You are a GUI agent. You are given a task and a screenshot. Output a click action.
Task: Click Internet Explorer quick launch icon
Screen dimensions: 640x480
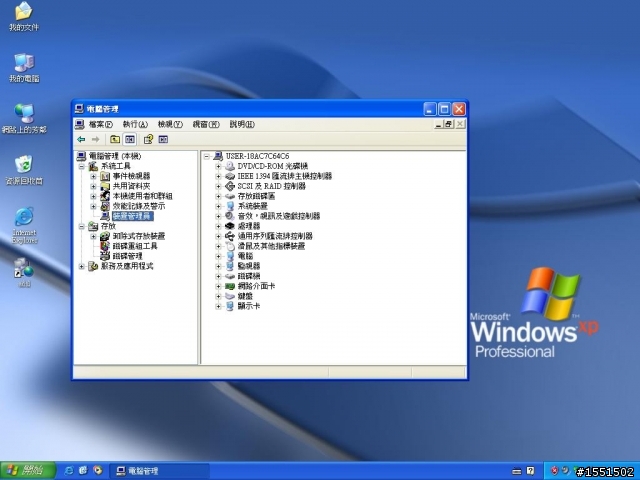[x=69, y=471]
